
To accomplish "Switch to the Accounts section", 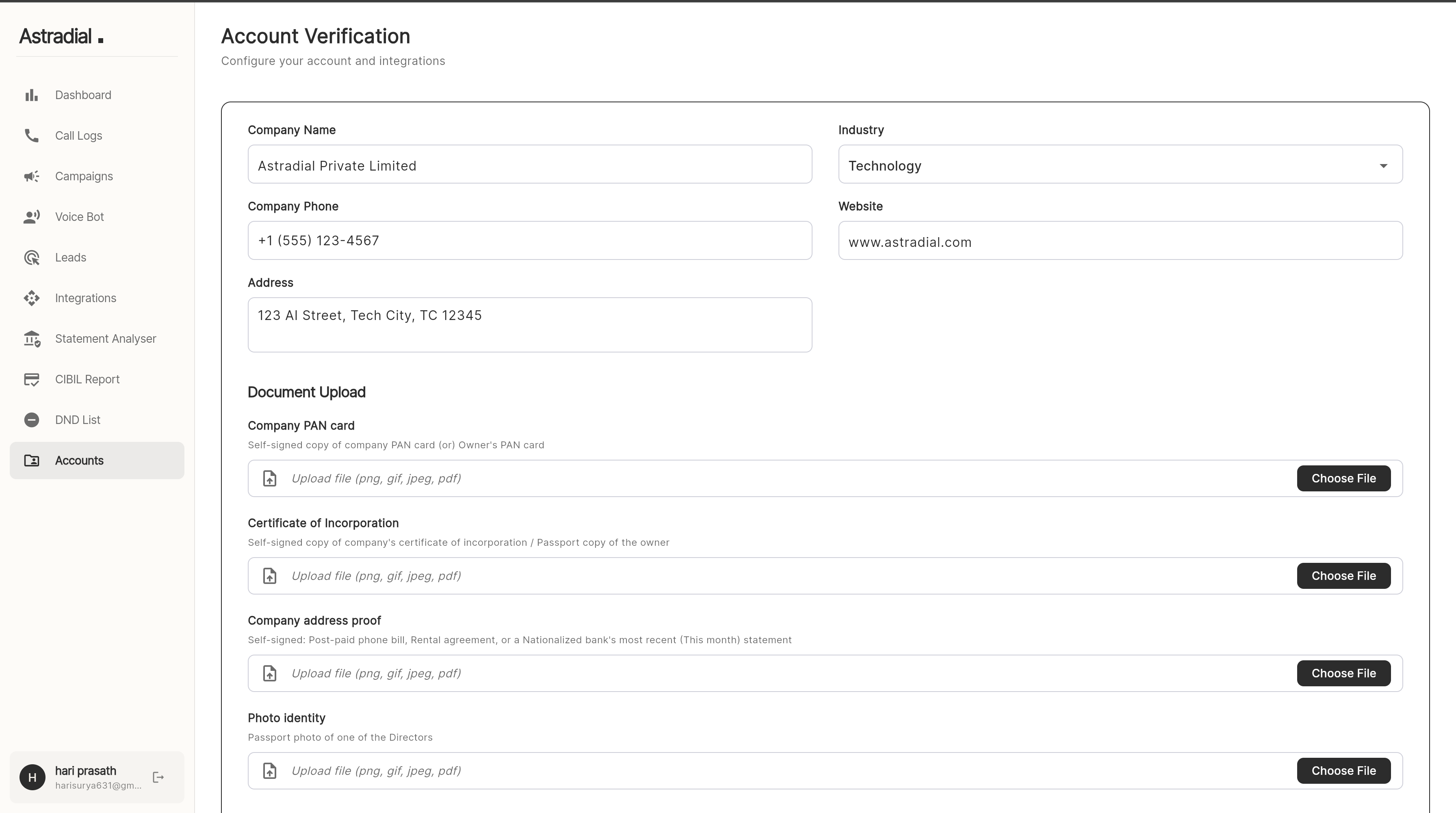I will pos(79,461).
